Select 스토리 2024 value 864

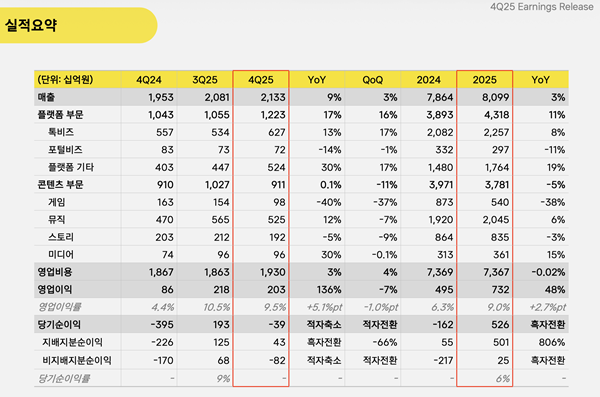[x=444, y=237]
